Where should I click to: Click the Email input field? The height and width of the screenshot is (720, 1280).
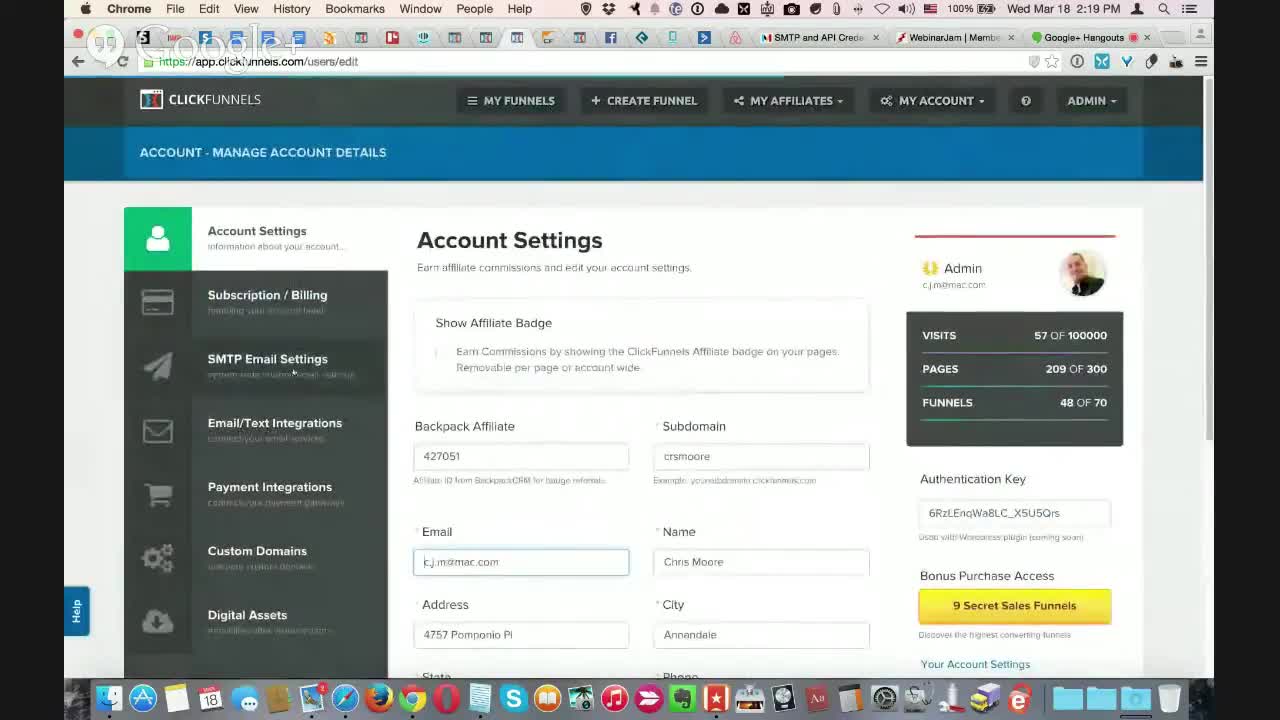521,562
